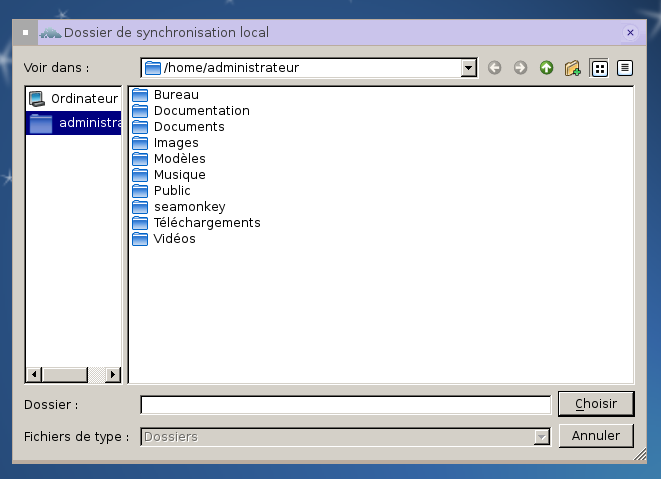Select the Images folder
Image resolution: width=661 pixels, height=479 pixels.
pos(165,143)
